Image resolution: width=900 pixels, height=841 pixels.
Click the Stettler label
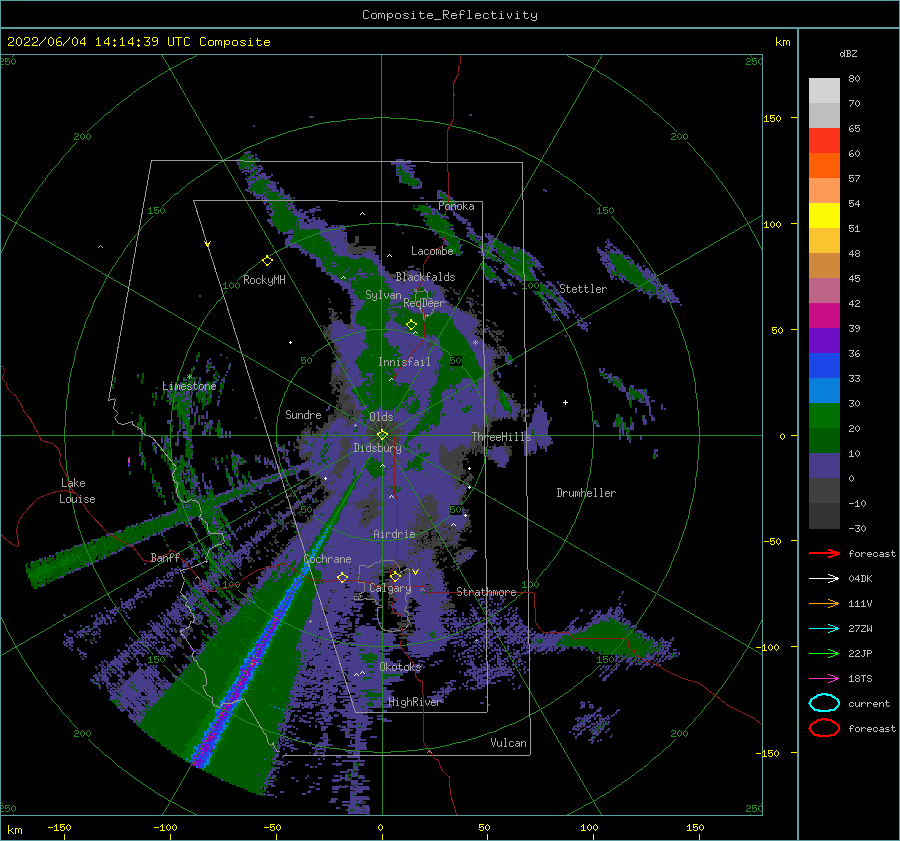coord(583,289)
